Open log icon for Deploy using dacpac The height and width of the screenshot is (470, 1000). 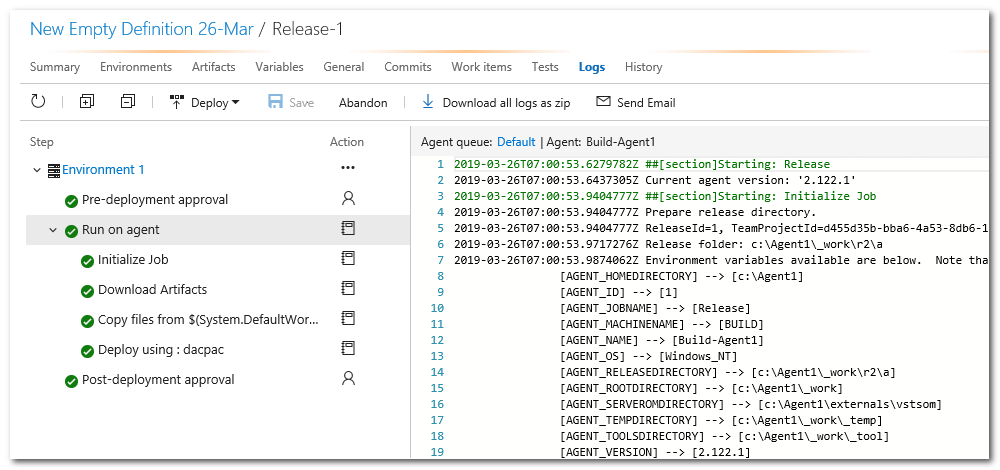click(348, 348)
